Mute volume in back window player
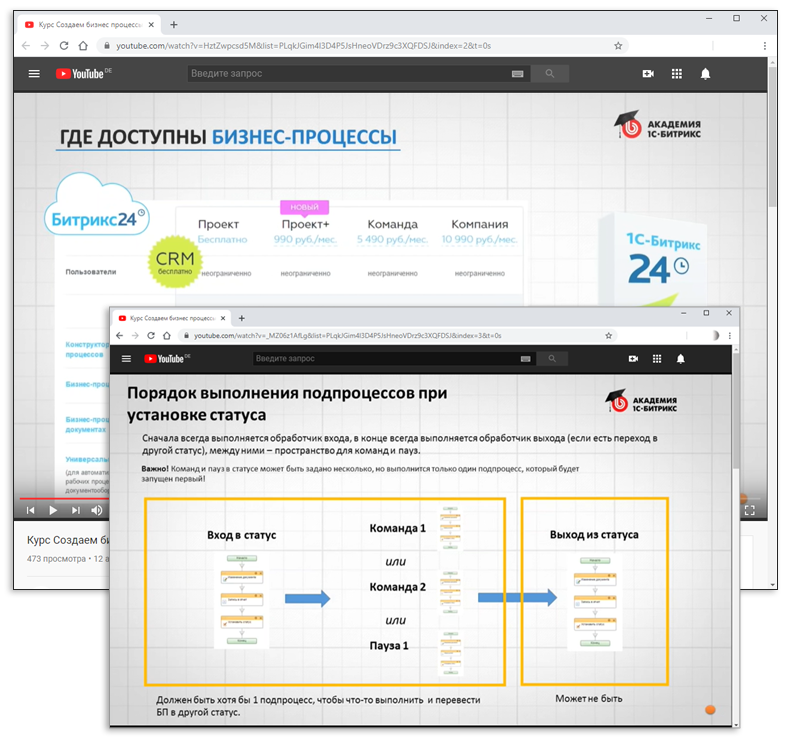The image size is (800, 750). point(96,510)
